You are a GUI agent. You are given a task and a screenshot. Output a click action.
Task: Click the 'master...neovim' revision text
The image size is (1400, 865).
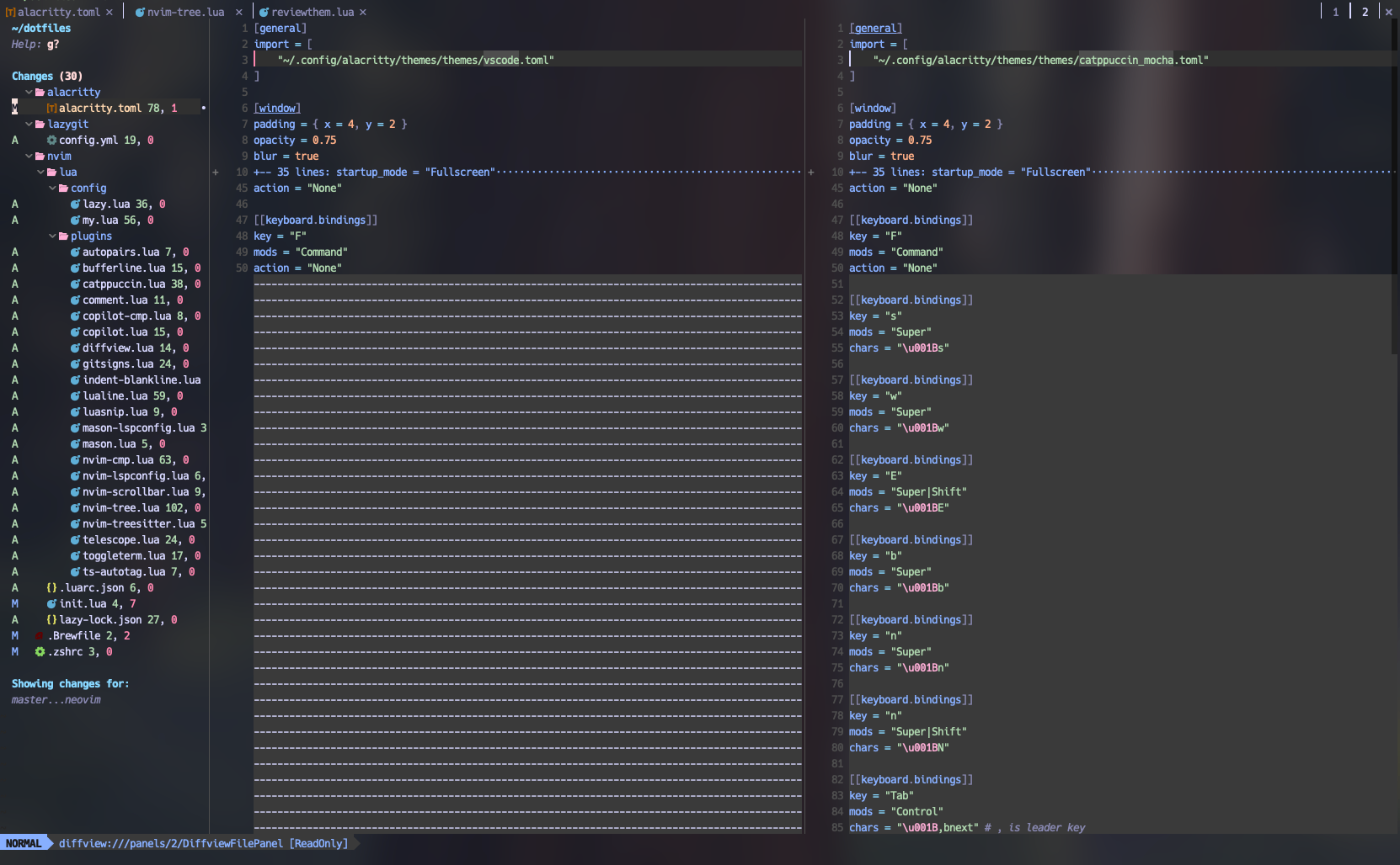pos(56,700)
